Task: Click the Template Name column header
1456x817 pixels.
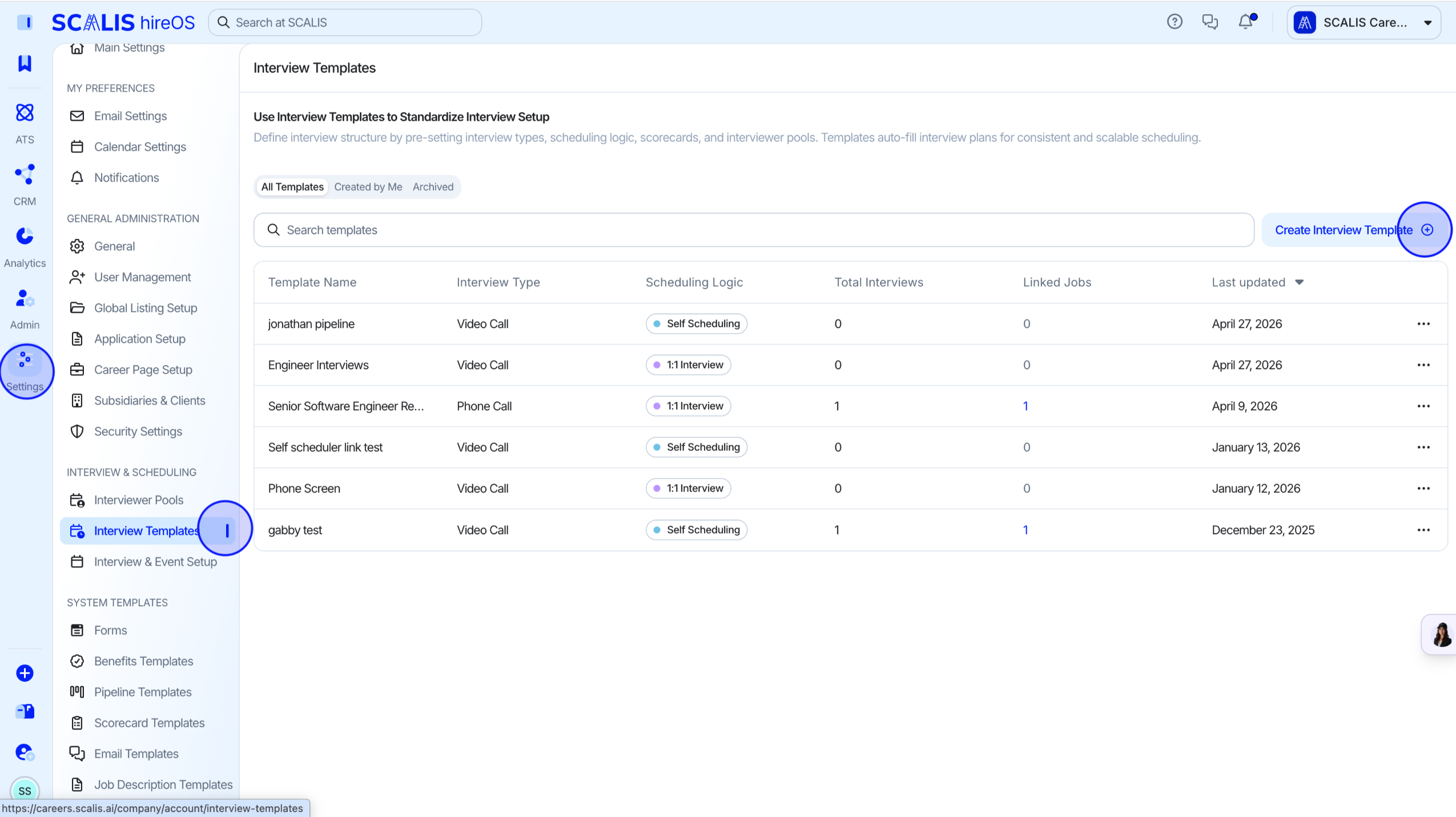Action: [312, 282]
